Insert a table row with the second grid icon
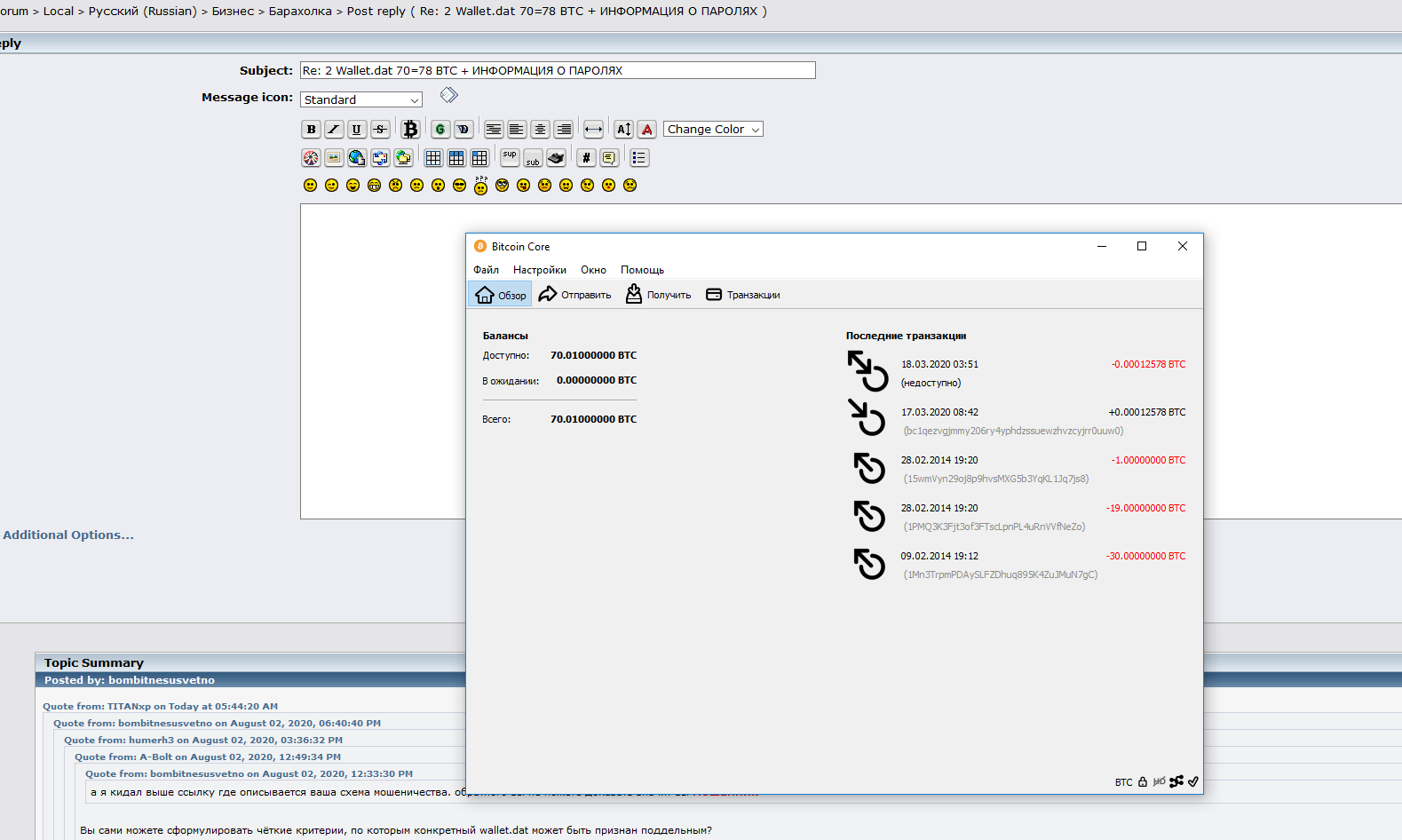 click(x=456, y=158)
